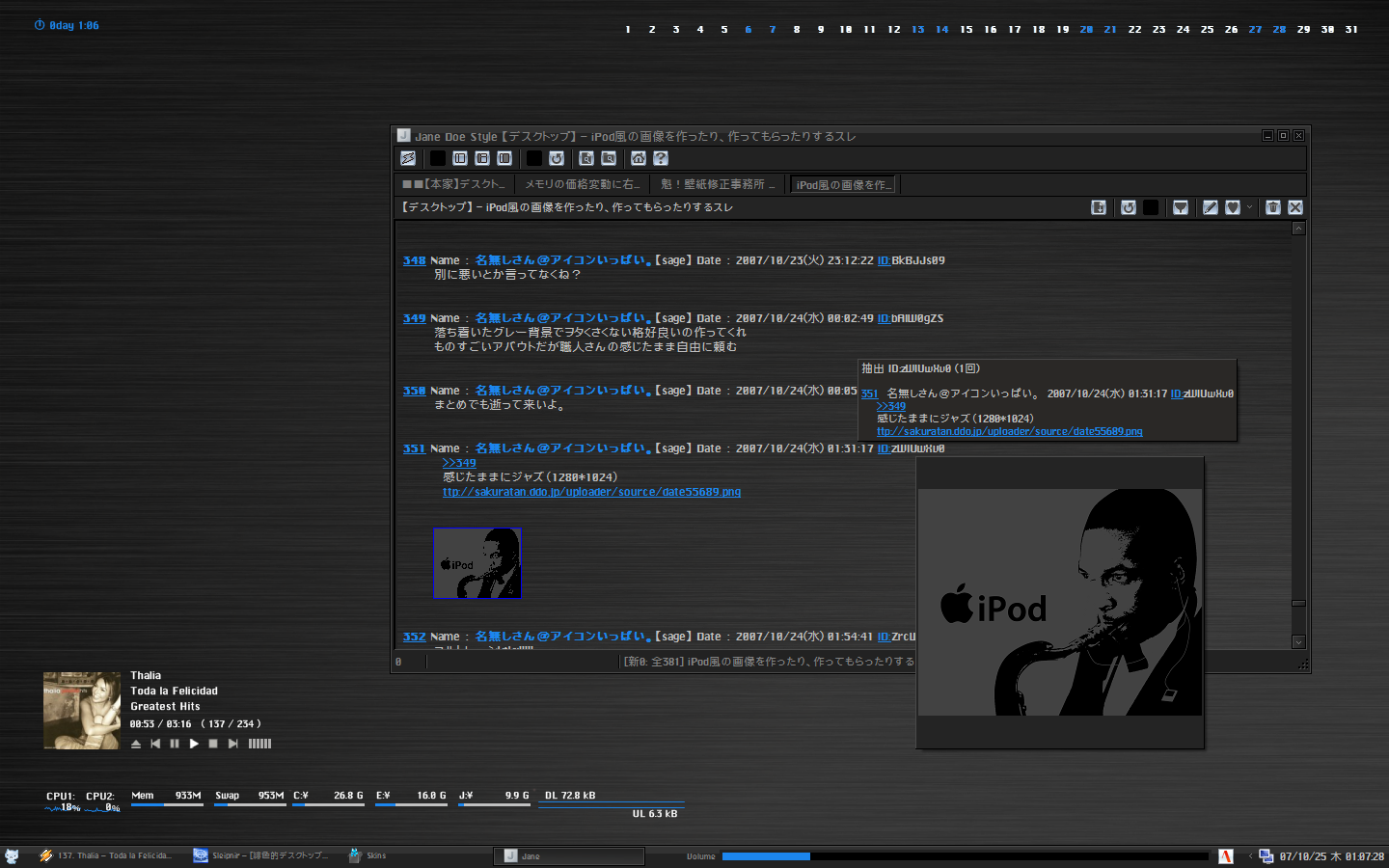Click calendar day 13 at top
The image size is (1389, 868).
(918, 30)
